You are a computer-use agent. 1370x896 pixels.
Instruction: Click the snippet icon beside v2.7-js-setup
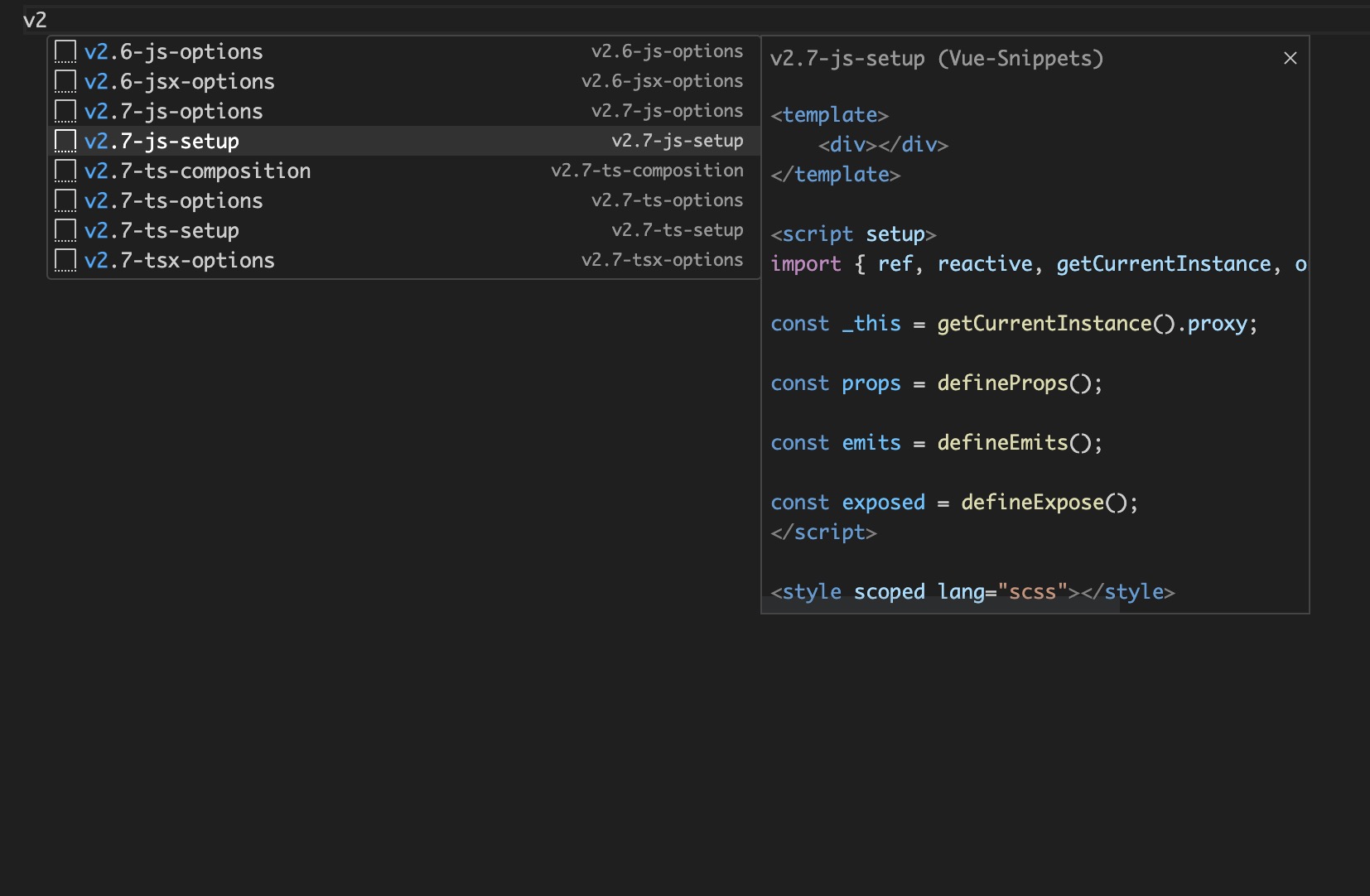point(65,141)
